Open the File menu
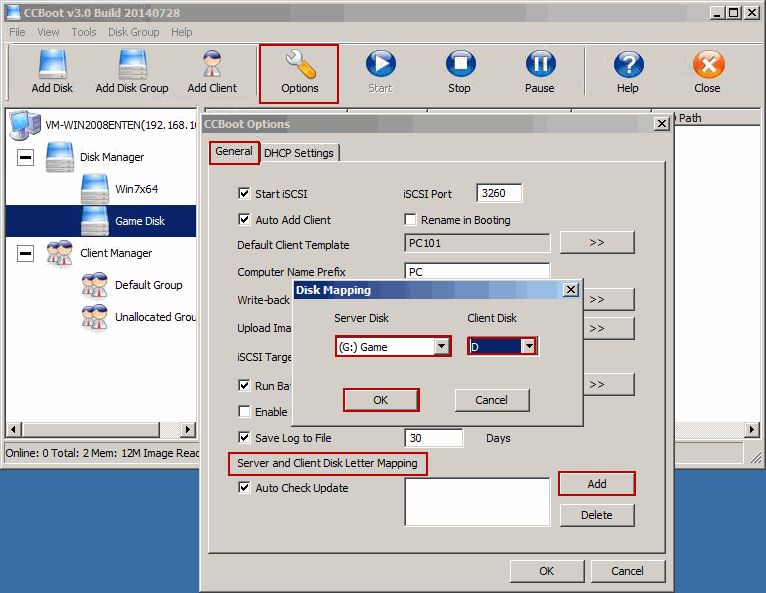 click(x=17, y=32)
